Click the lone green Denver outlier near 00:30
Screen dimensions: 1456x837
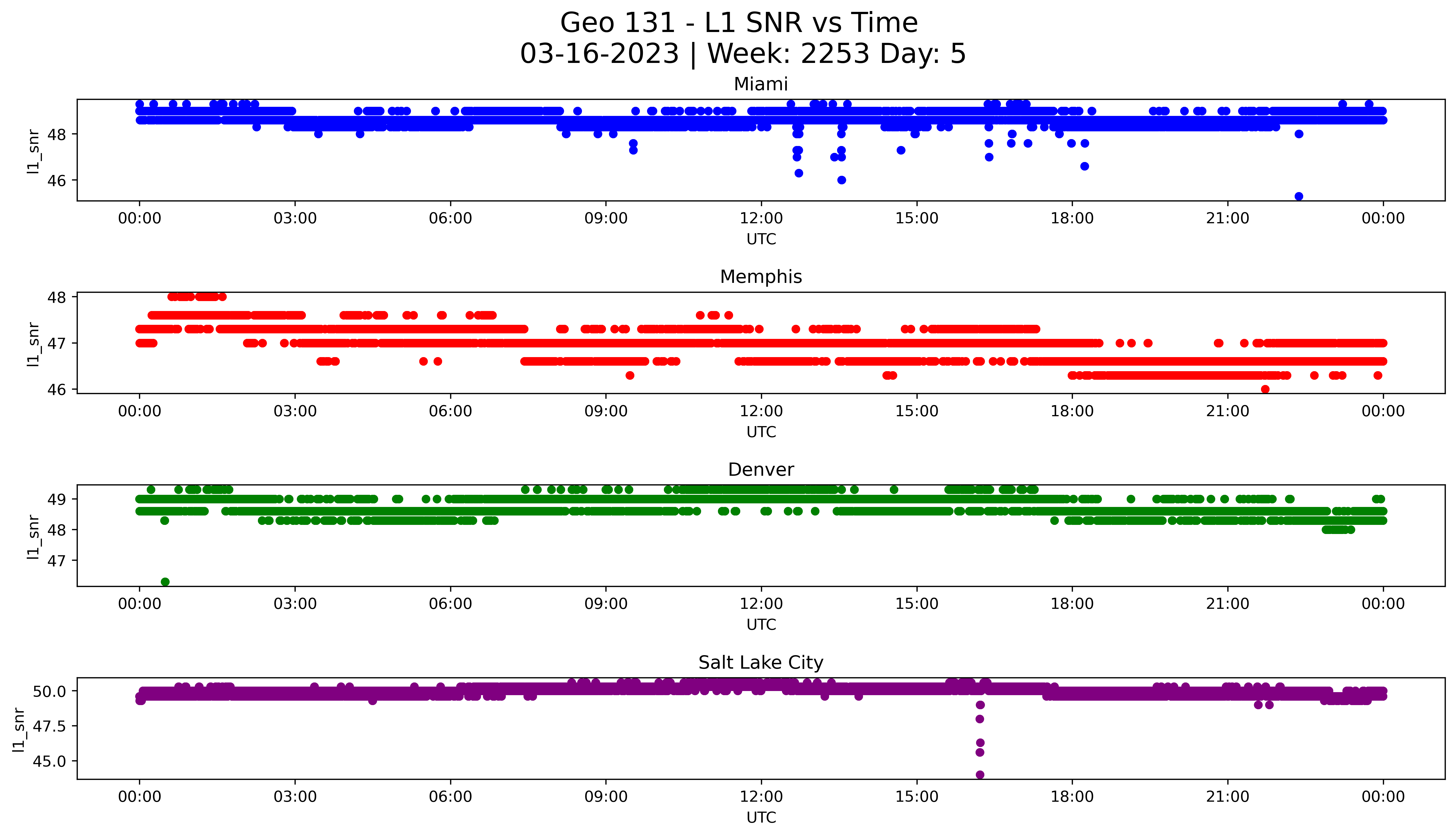165,582
